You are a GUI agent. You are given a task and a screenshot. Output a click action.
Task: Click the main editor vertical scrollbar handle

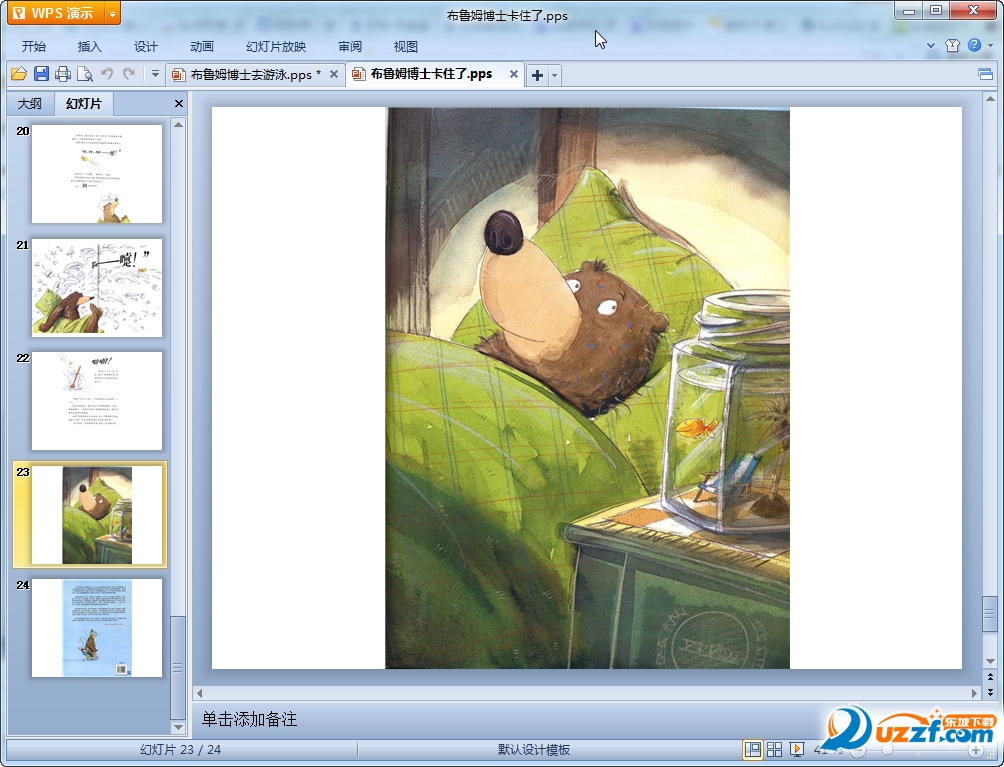coord(990,613)
